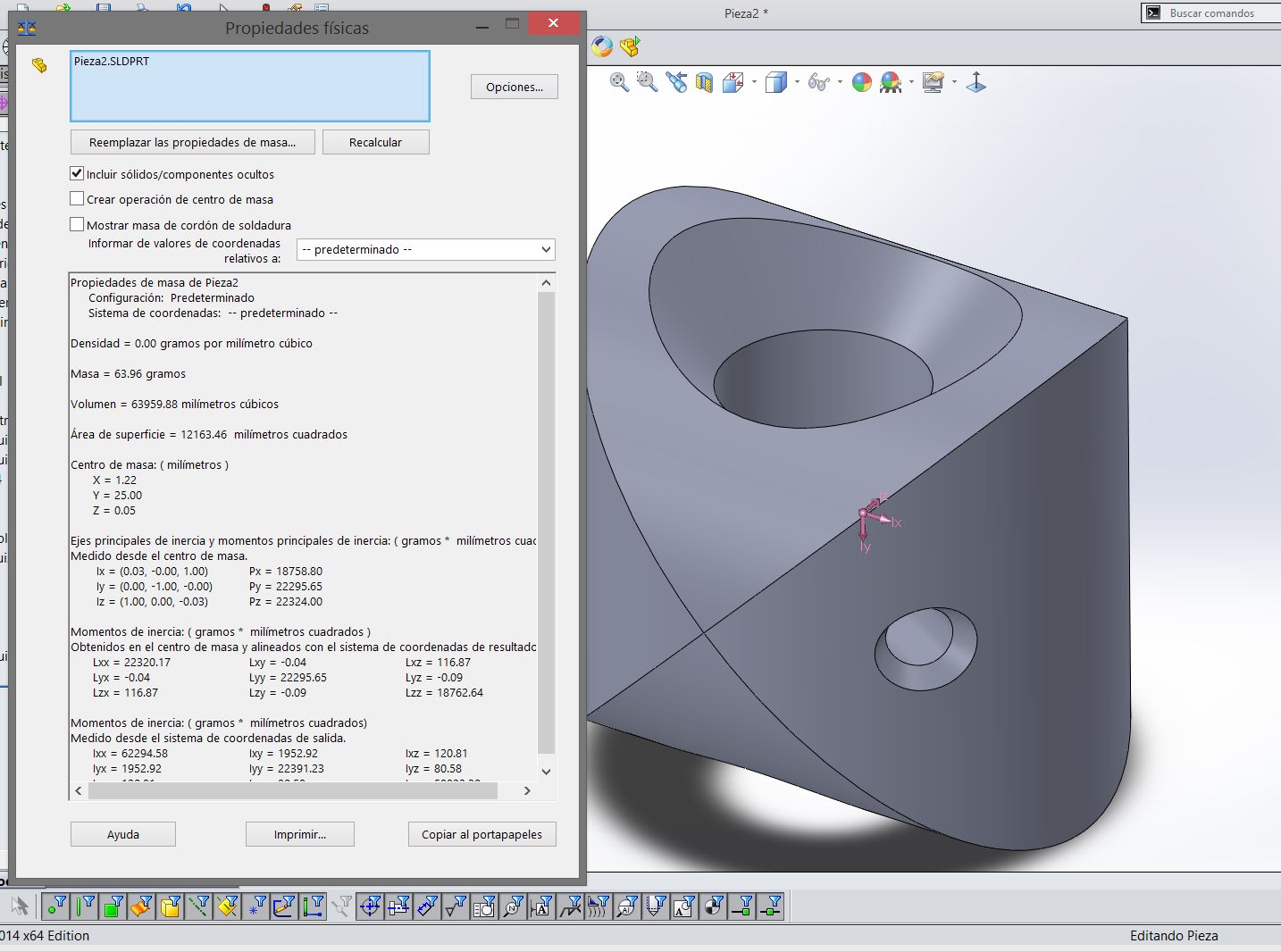The width and height of the screenshot is (1281, 952).
Task: Click the horizontal scroll-right arrow in results
Action: click(527, 790)
